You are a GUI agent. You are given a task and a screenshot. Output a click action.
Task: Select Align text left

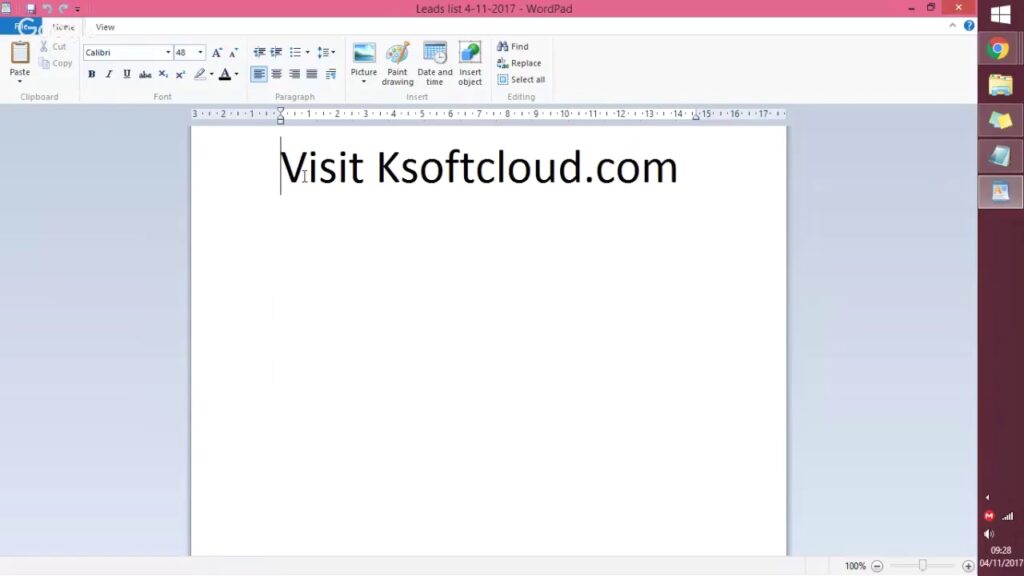click(x=259, y=74)
